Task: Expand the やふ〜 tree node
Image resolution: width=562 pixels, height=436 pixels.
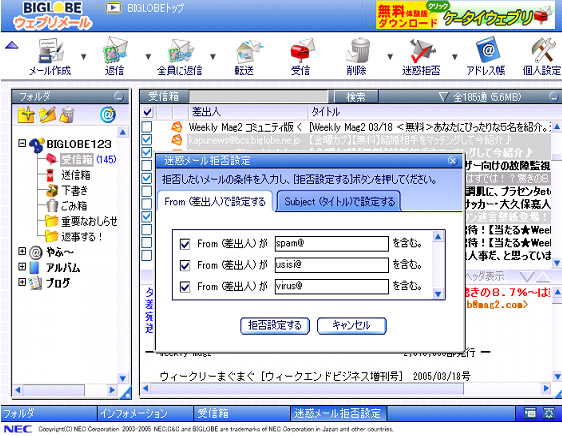Action: click(x=22, y=251)
